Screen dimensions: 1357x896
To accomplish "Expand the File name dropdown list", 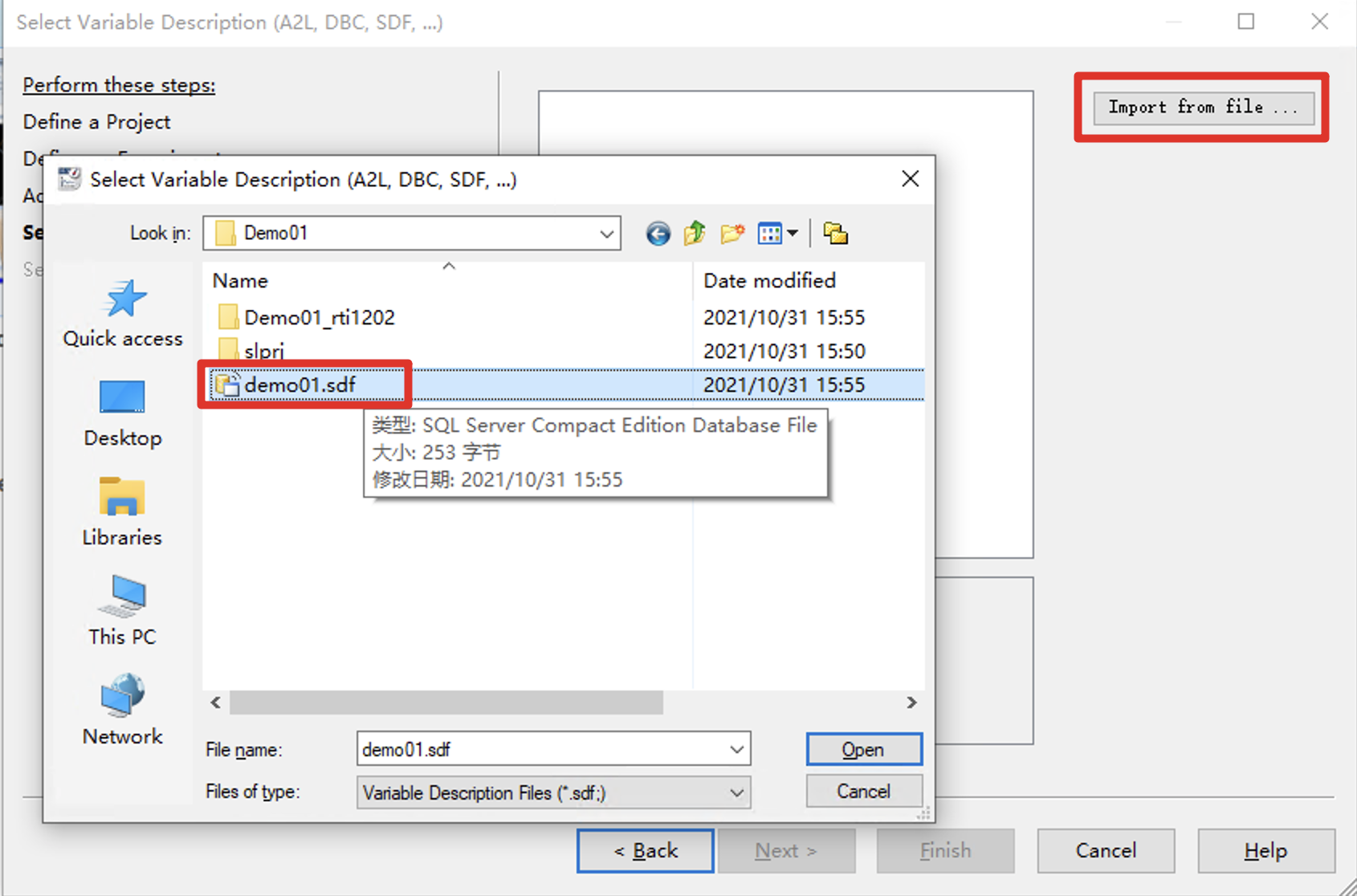I will [x=736, y=749].
